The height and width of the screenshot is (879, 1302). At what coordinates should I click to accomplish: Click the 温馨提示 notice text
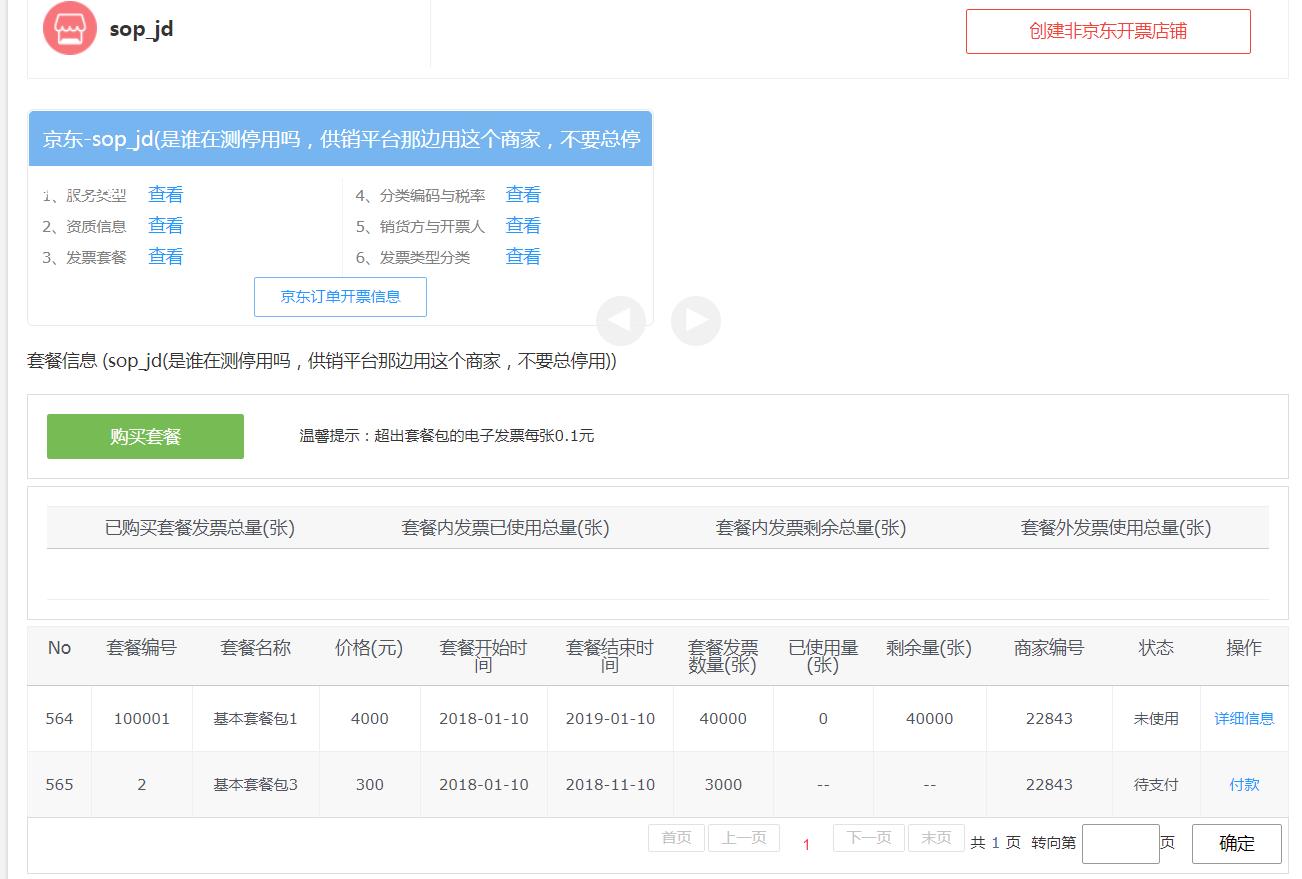(447, 436)
